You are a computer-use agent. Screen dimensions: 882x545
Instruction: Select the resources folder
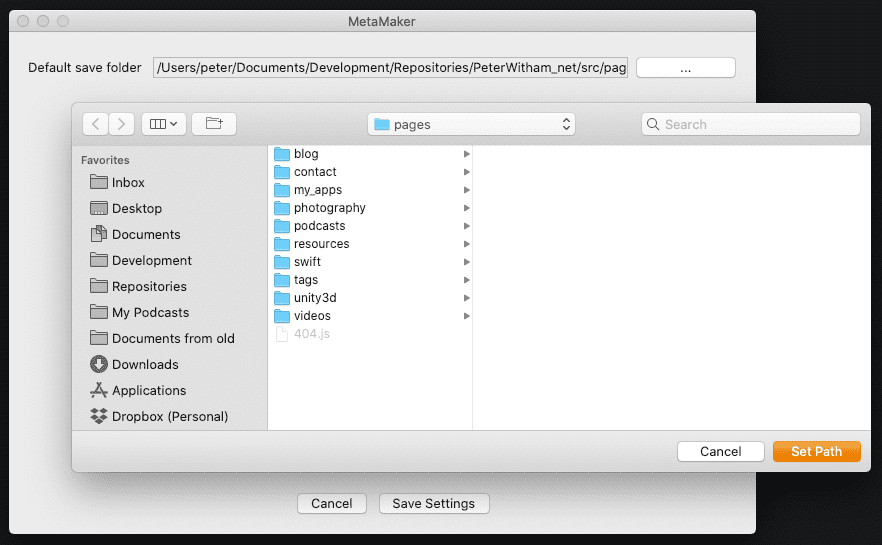pos(371,244)
